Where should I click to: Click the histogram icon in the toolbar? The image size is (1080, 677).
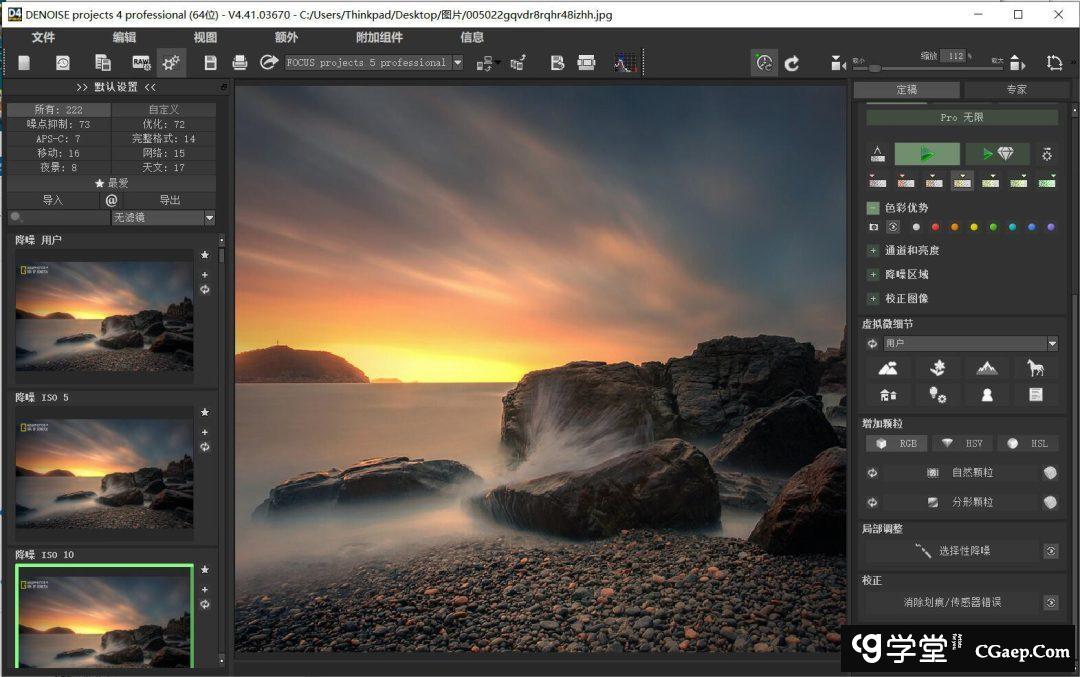(x=624, y=63)
